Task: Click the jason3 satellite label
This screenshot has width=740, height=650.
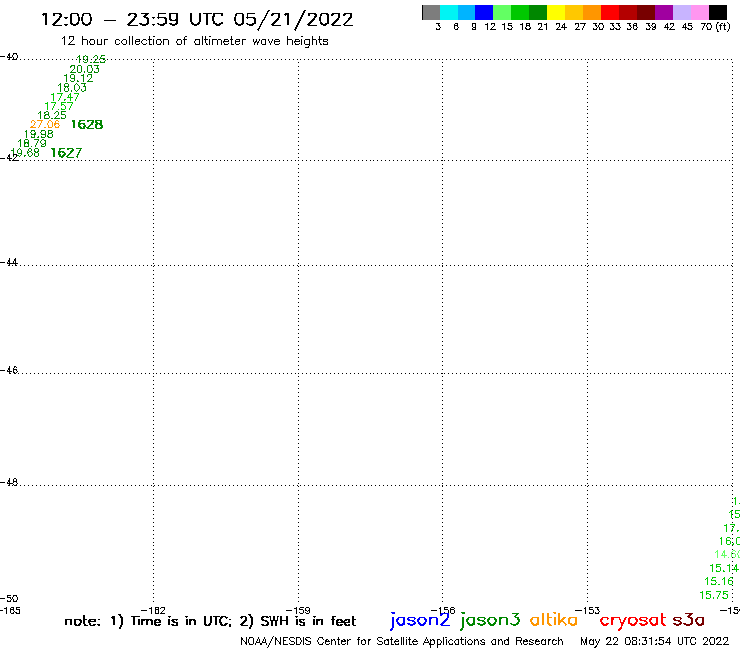Action: [490, 620]
